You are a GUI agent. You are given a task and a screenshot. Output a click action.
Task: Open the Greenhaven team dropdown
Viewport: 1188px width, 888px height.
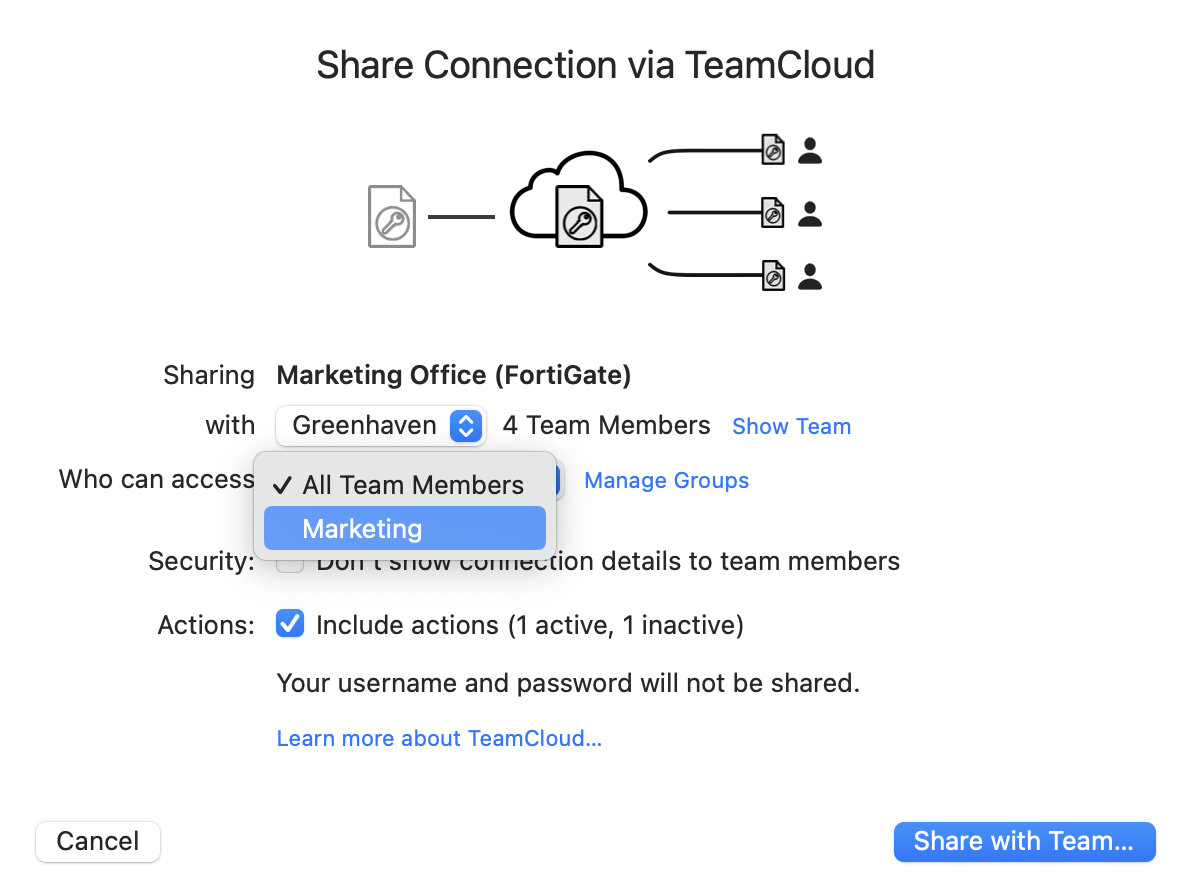380,426
